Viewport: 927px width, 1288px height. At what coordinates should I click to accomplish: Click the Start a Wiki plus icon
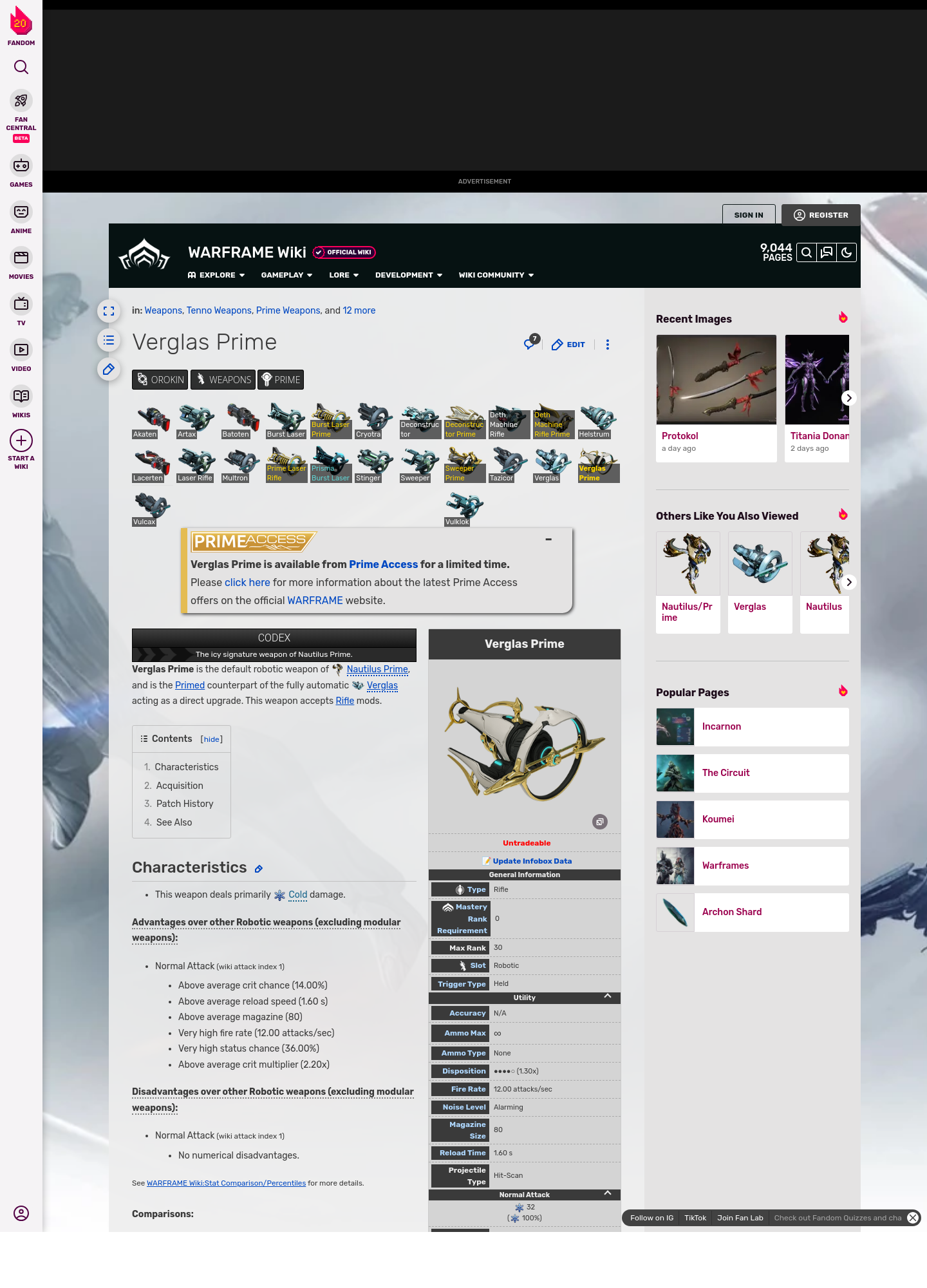click(21, 441)
